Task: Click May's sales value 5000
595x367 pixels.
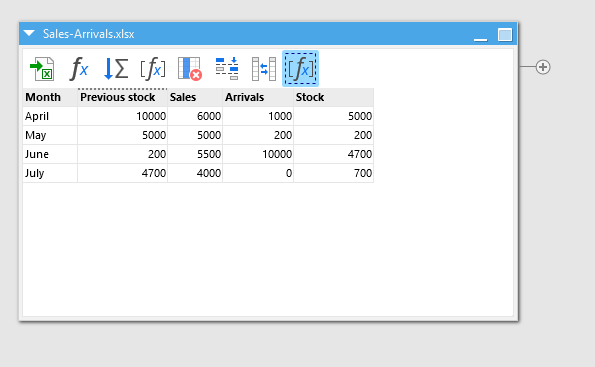Action: pos(195,135)
